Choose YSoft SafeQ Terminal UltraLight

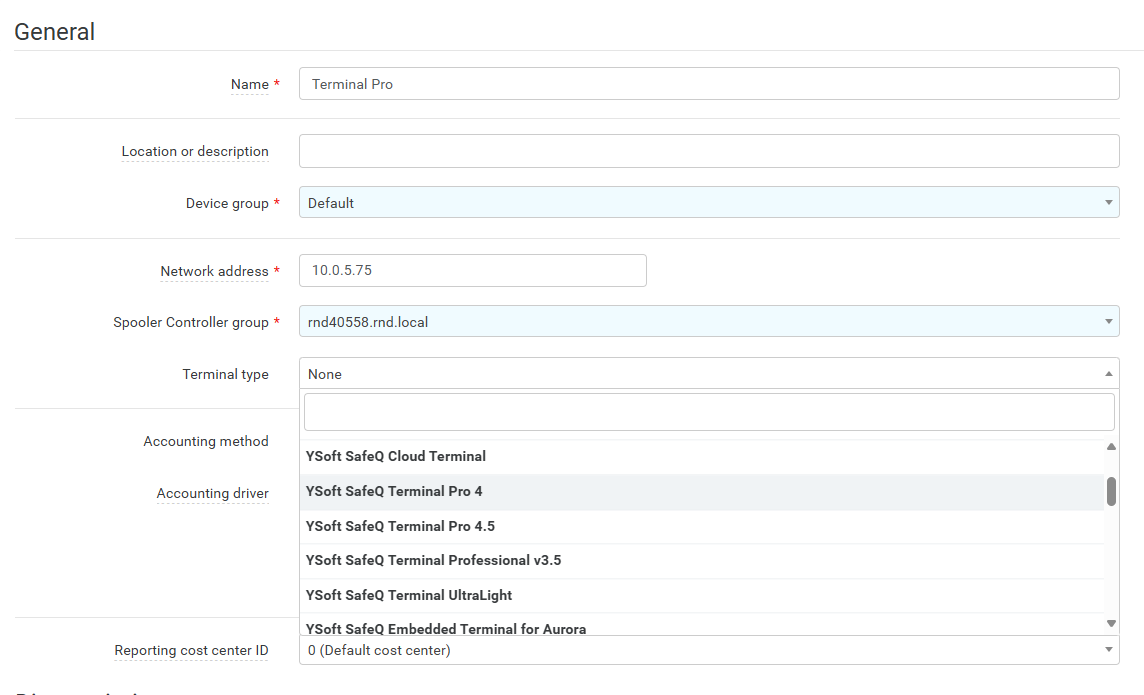tap(408, 595)
